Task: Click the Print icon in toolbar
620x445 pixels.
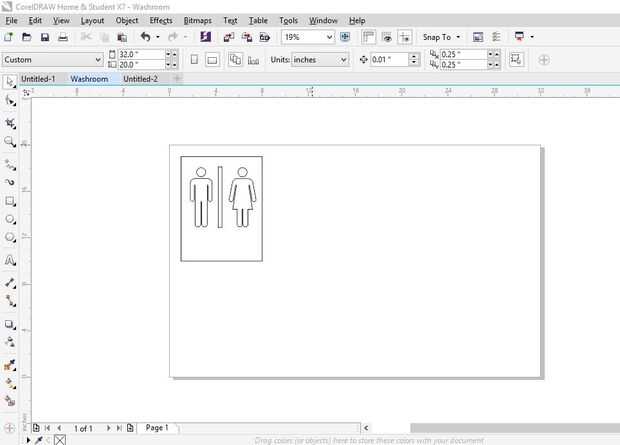Action: (63, 37)
